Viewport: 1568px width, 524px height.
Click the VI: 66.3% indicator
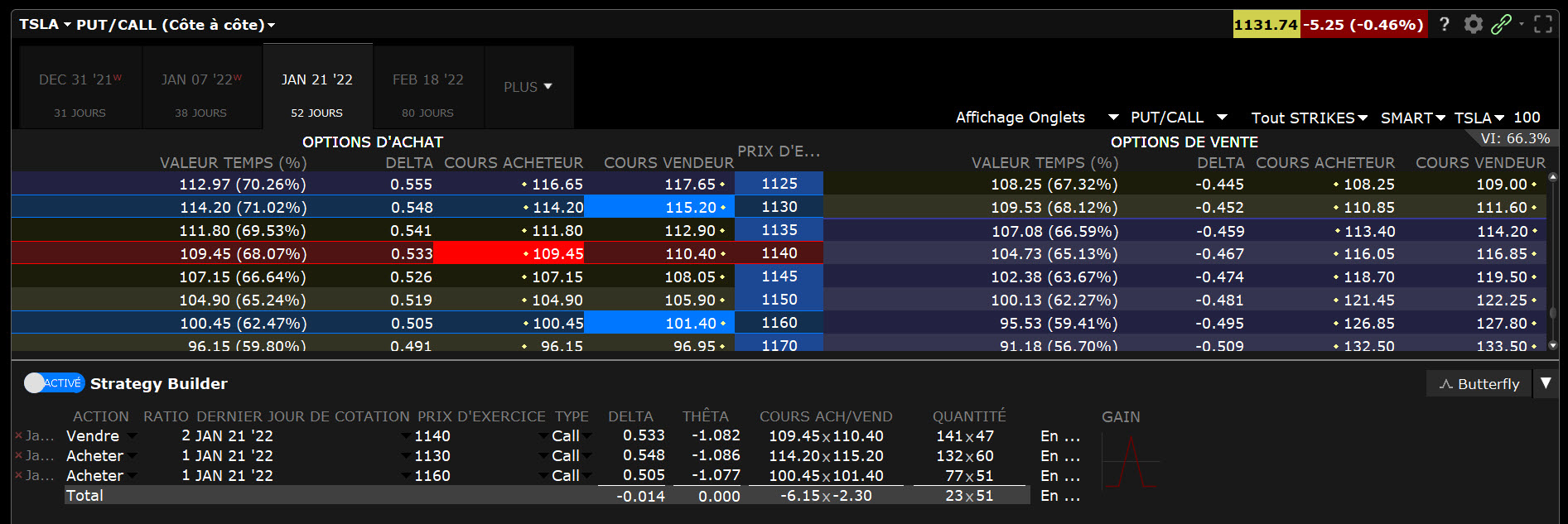[x=1515, y=138]
